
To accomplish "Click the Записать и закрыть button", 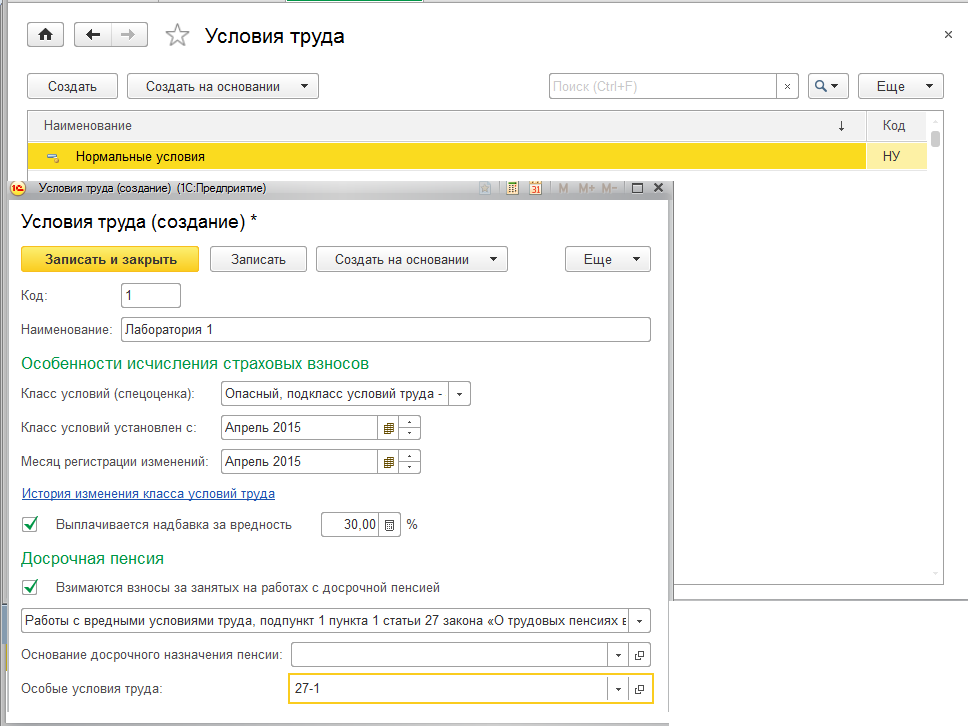I will point(110,259).
